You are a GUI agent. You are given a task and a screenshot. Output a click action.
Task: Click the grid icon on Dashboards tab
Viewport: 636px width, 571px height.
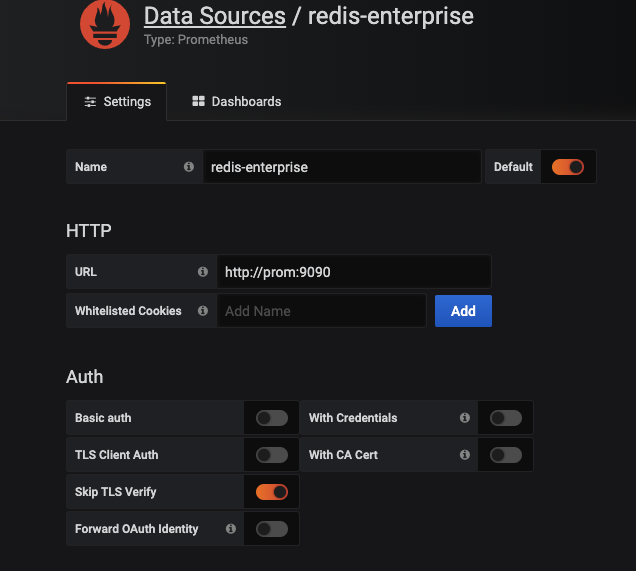198,101
